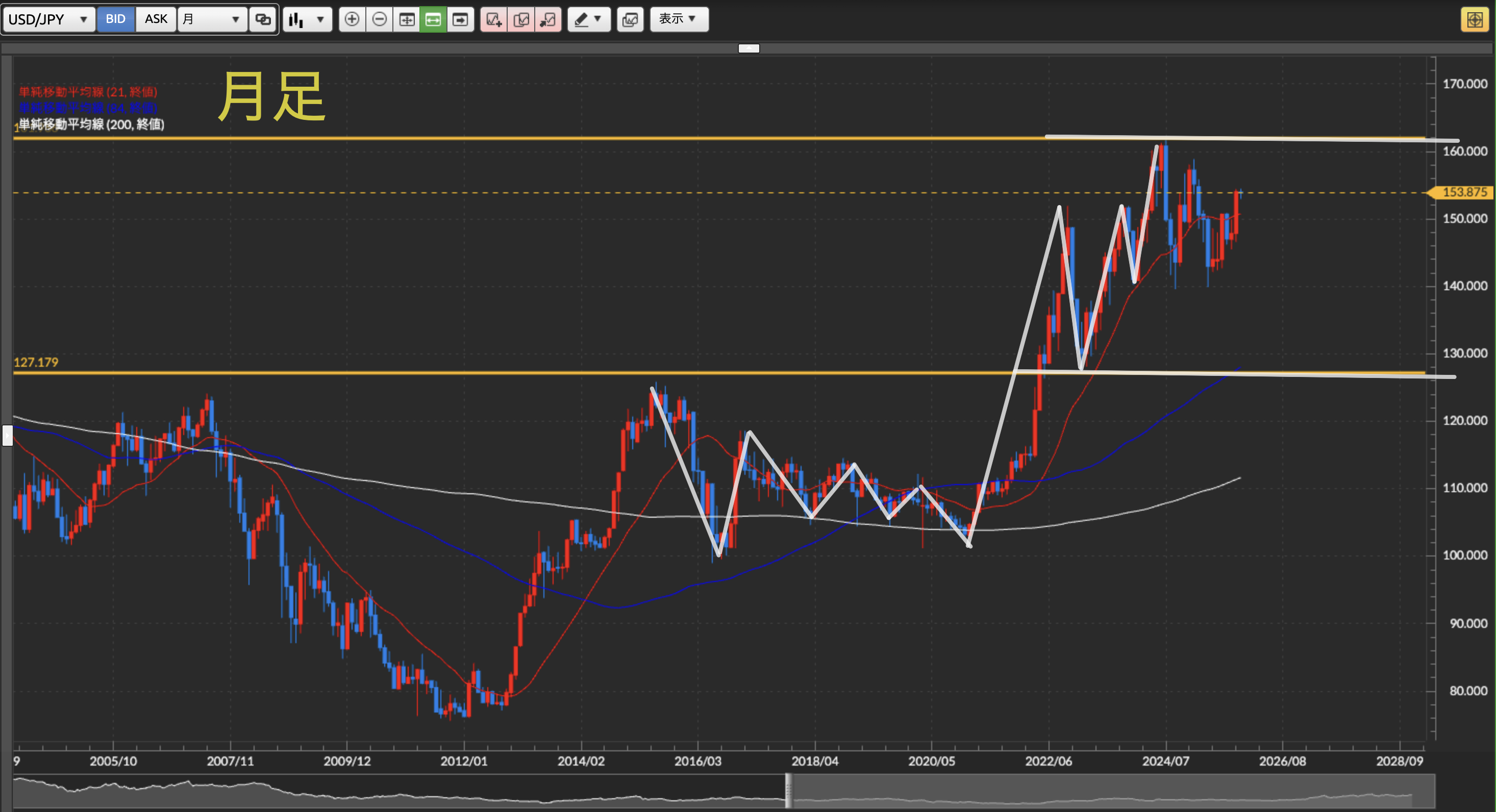Click the chart link sync icon
This screenshot has width=1496, height=812.
pos(263,20)
